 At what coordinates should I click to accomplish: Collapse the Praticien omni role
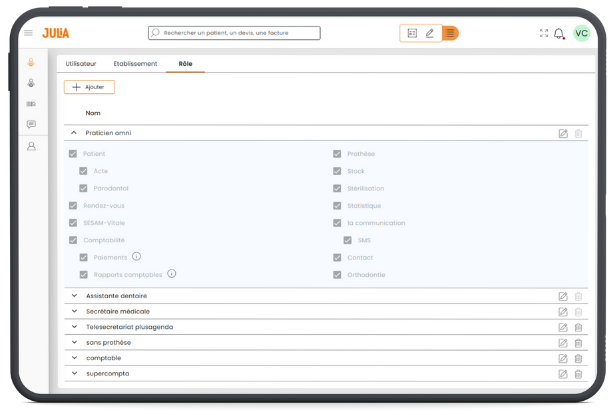click(73, 133)
